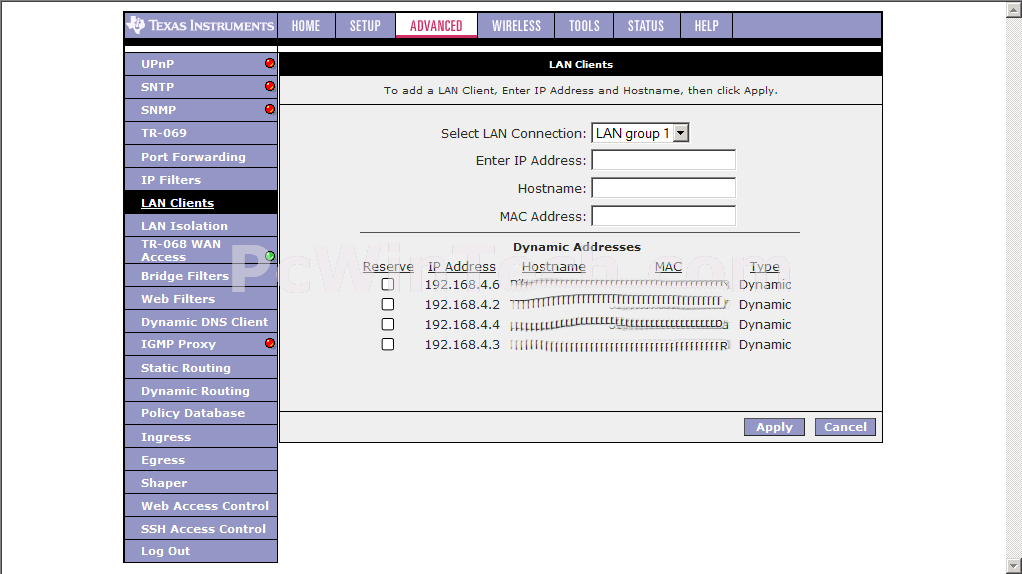This screenshot has width=1022, height=574.
Task: Click the IP Address column header
Action: point(461,266)
